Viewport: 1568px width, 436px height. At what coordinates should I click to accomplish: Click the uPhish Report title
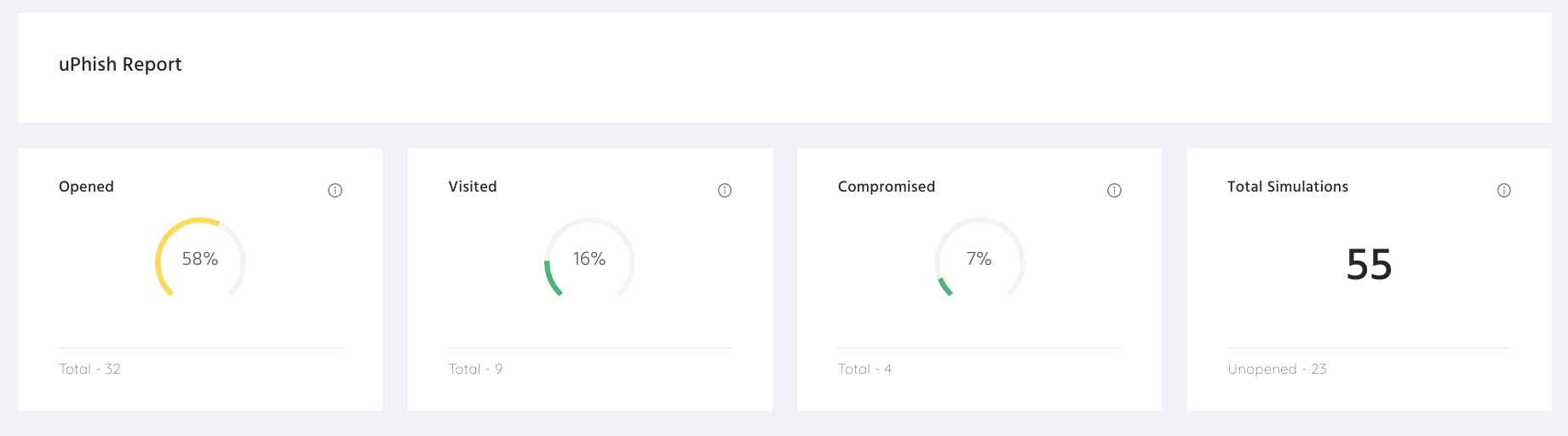120,65
